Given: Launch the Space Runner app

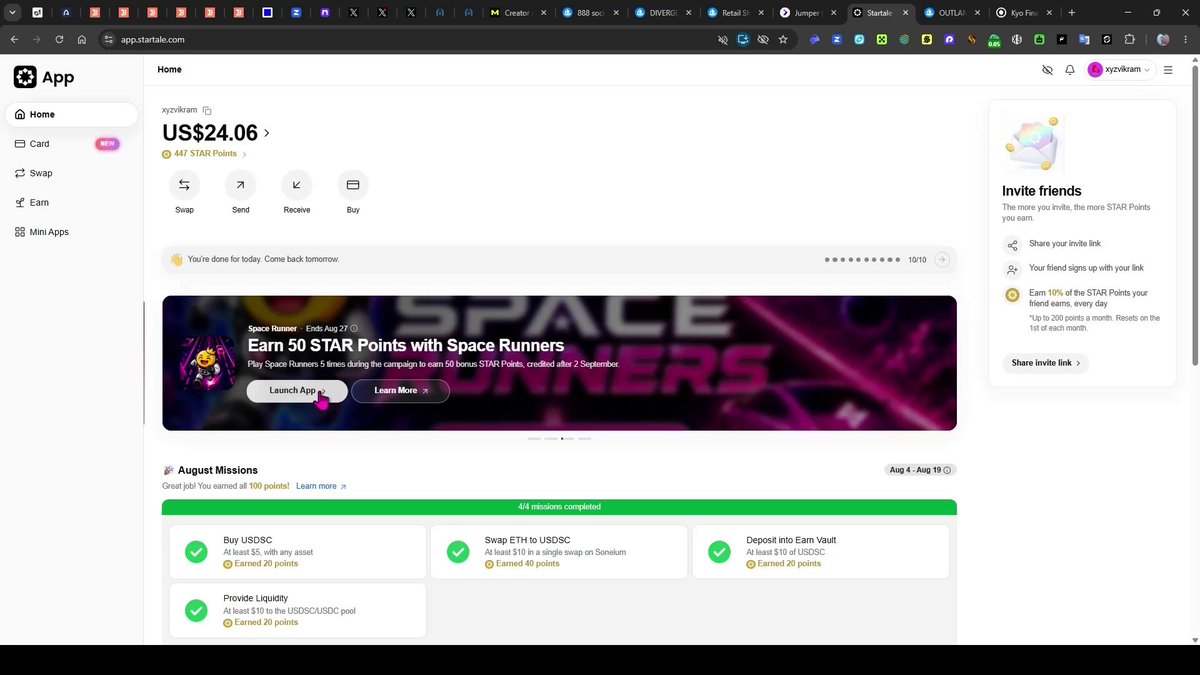Looking at the screenshot, I should point(297,391).
